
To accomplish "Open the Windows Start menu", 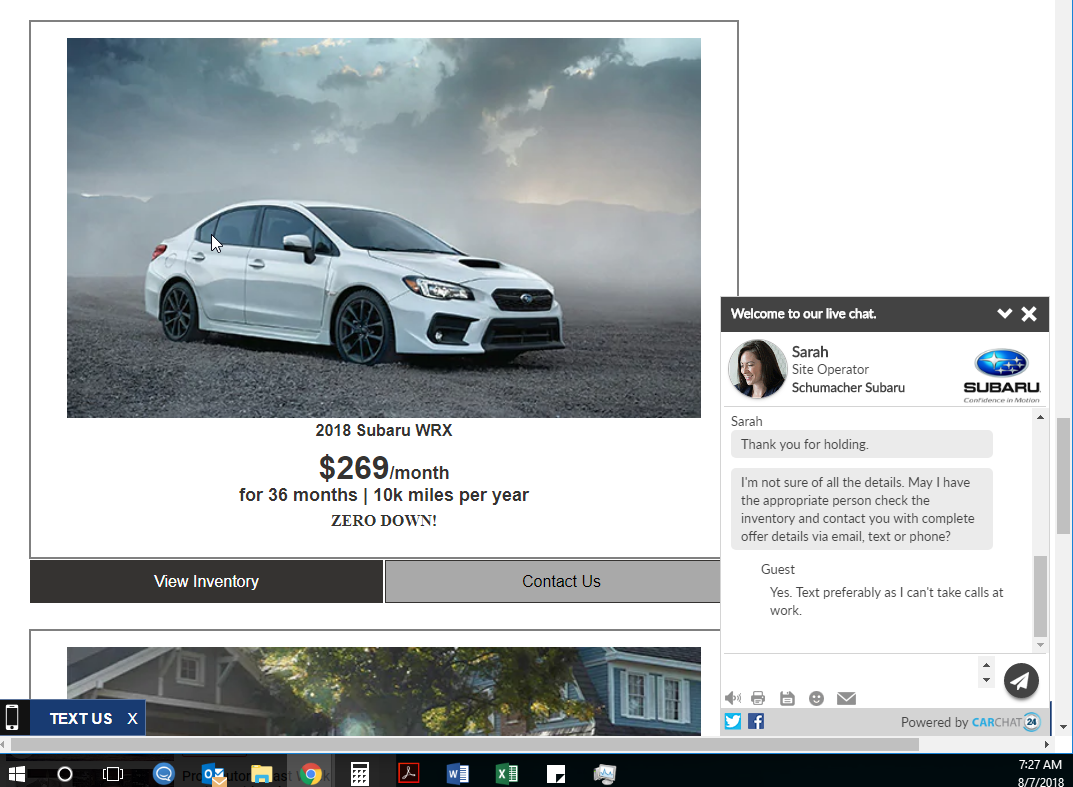I will 16,774.
